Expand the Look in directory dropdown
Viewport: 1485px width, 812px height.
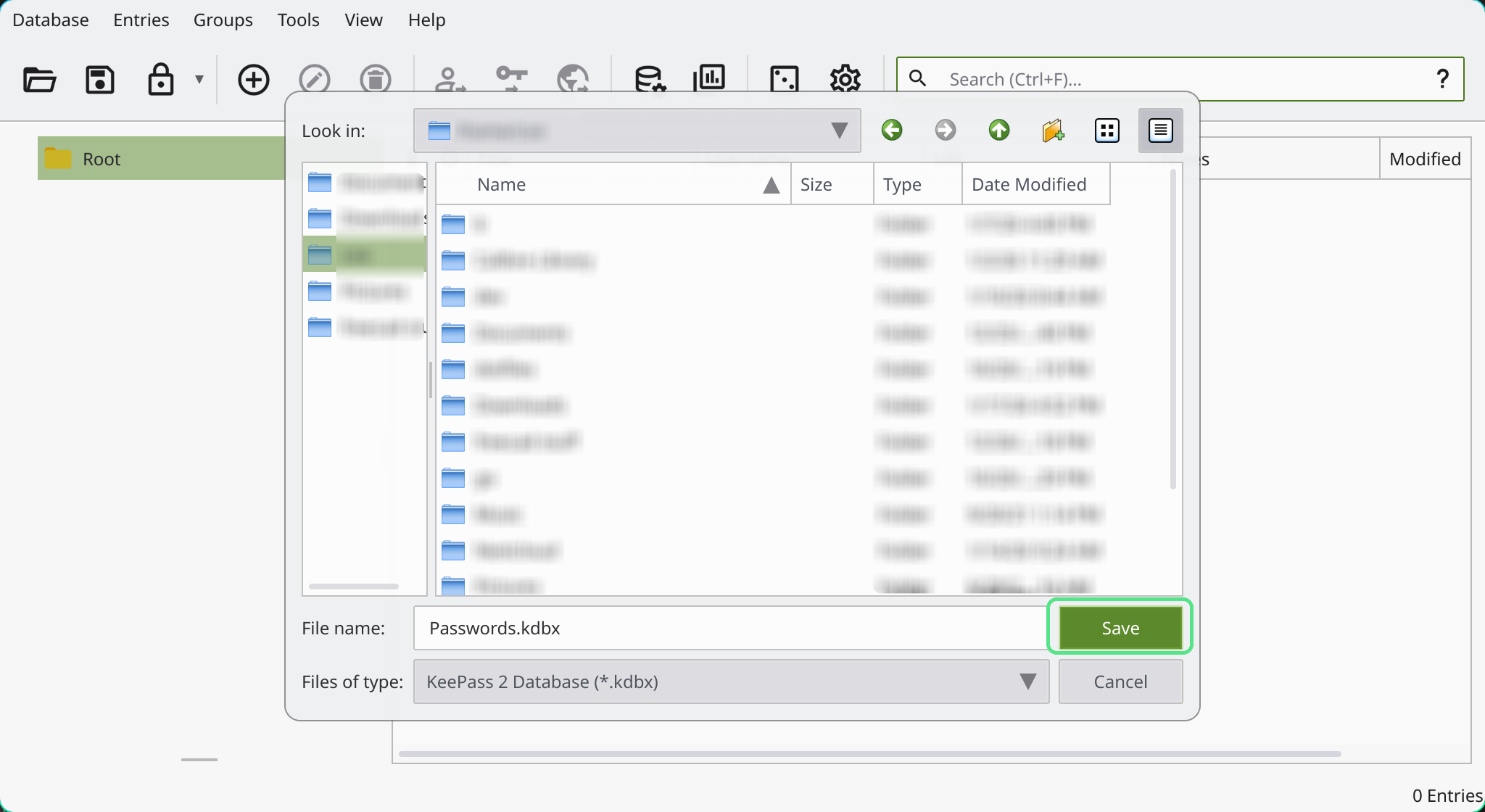click(839, 130)
